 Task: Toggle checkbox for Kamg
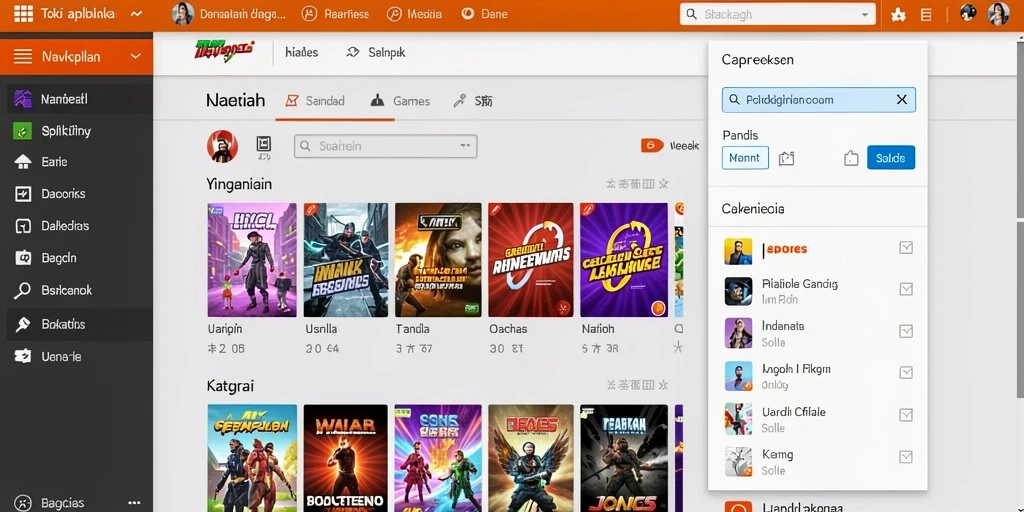click(x=906, y=457)
